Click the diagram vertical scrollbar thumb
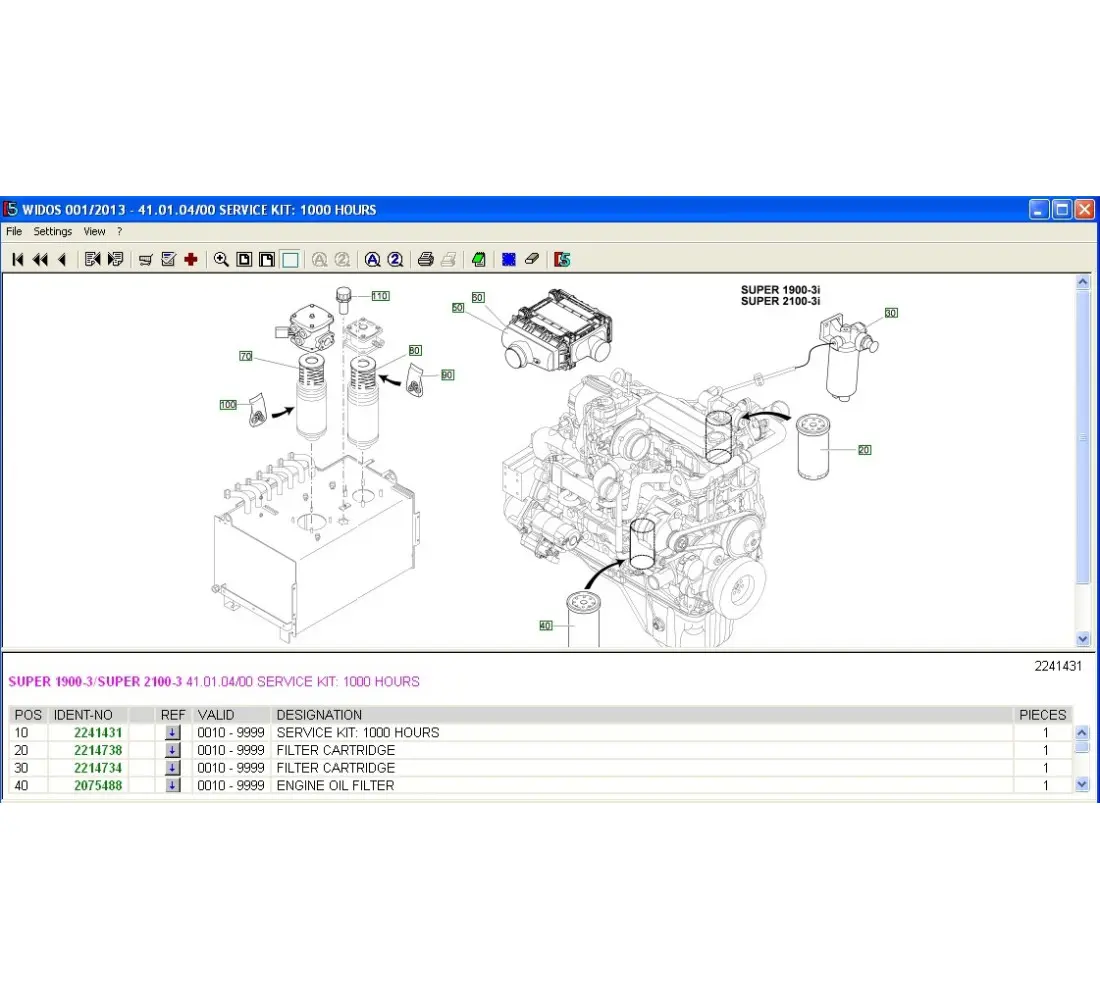This screenshot has width=1100, height=1000. (1082, 436)
